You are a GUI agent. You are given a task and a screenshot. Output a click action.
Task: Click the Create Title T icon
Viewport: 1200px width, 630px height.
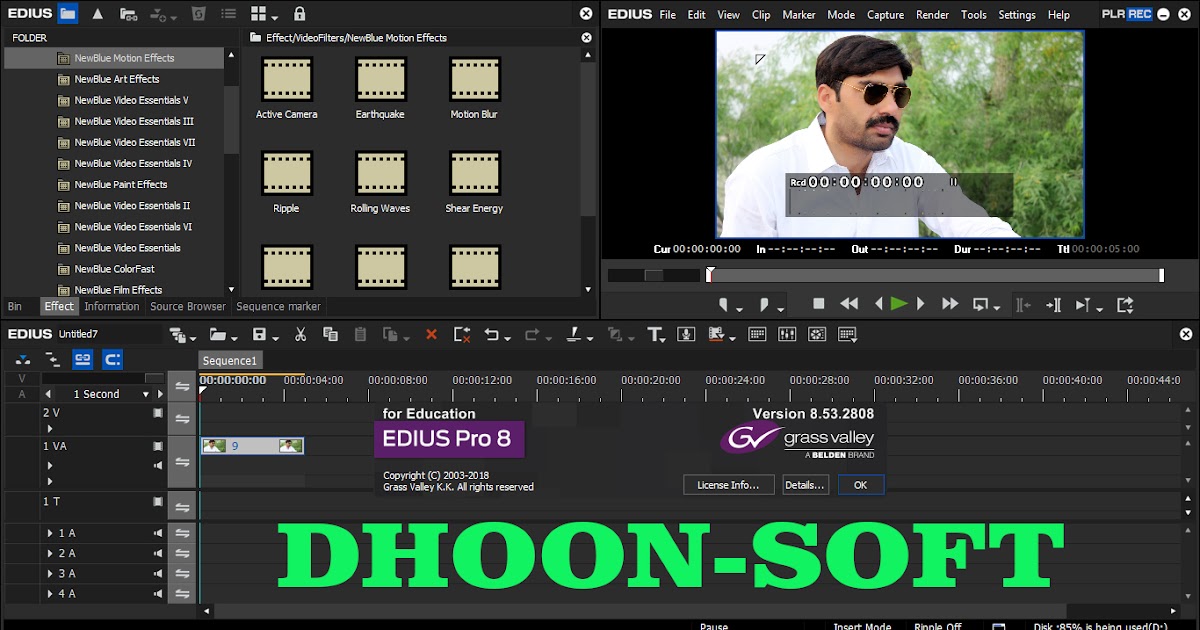tap(656, 334)
